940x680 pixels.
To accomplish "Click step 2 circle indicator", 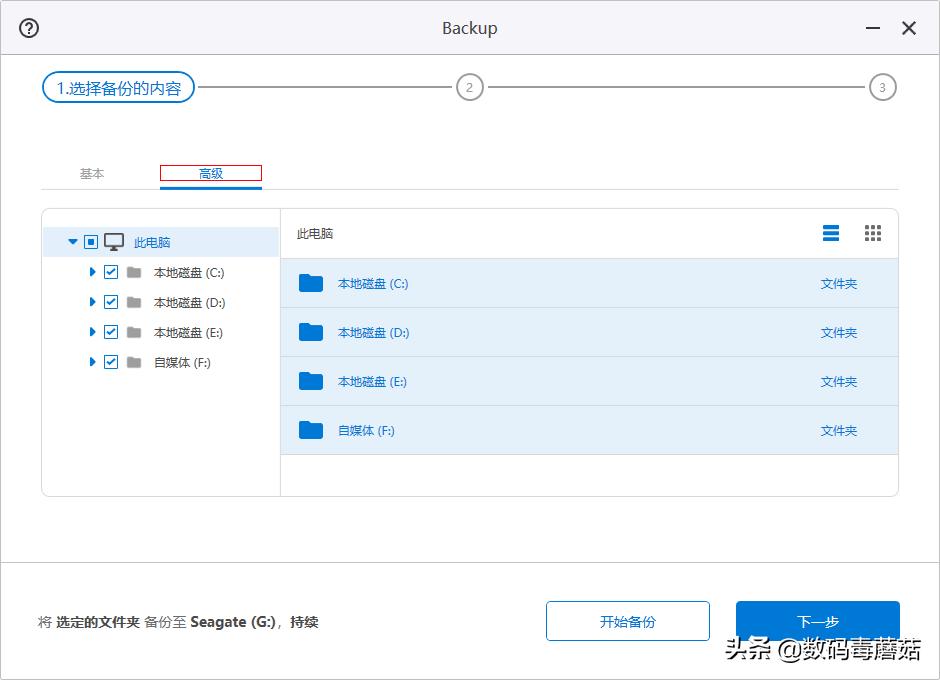I will pos(469,87).
